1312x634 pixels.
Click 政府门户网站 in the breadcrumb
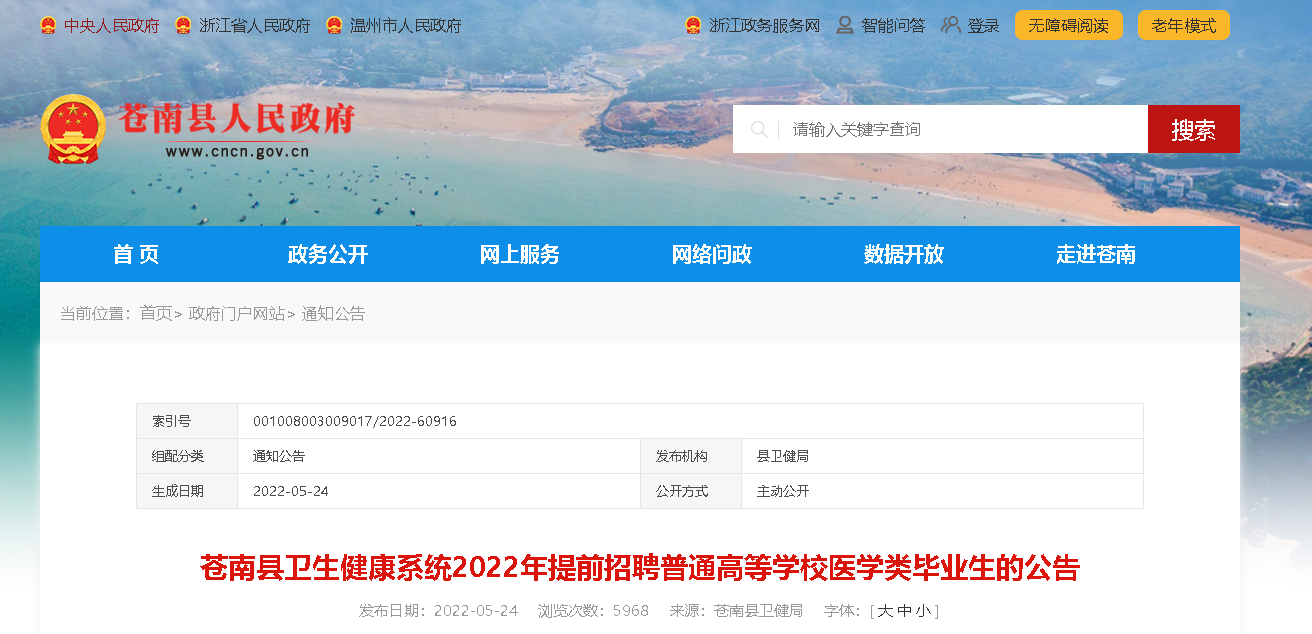237,313
